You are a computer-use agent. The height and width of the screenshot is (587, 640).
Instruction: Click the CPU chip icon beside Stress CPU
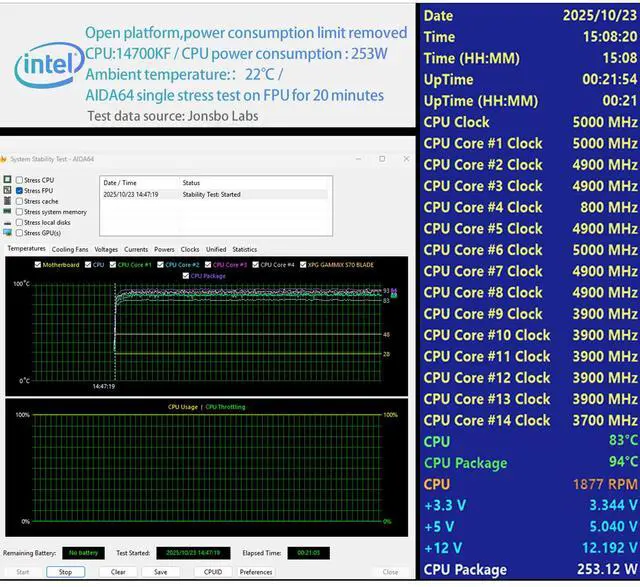click(x=8, y=180)
